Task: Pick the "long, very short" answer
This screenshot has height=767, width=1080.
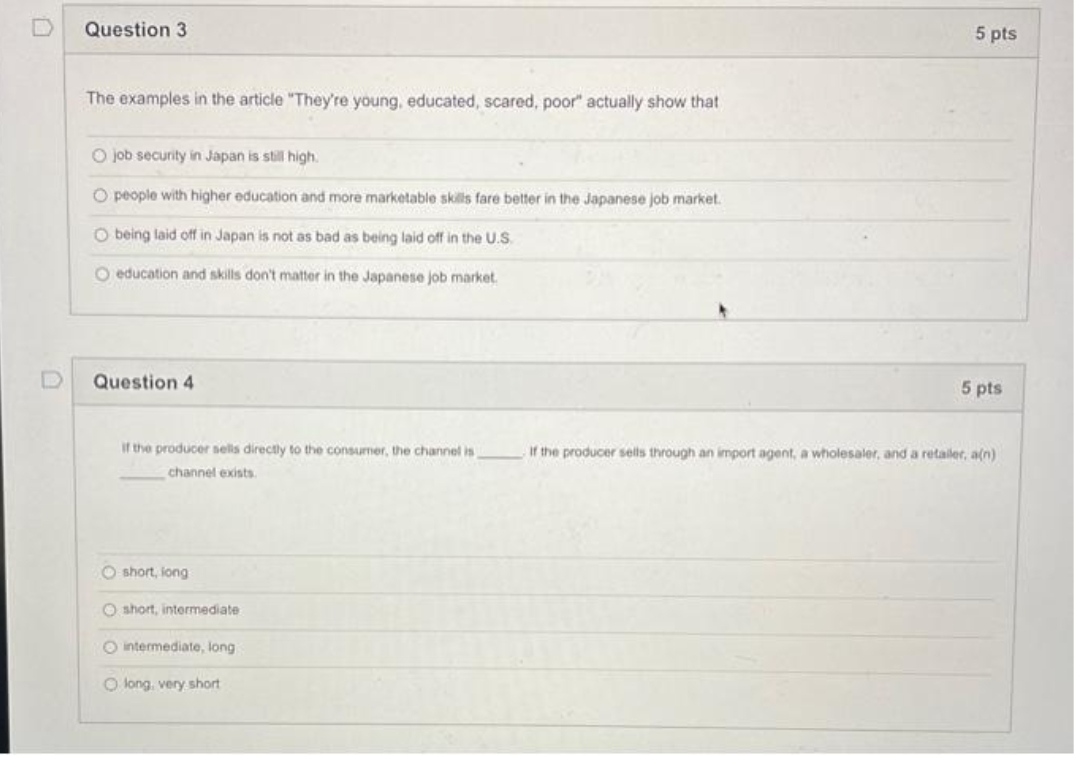Action: (x=110, y=682)
